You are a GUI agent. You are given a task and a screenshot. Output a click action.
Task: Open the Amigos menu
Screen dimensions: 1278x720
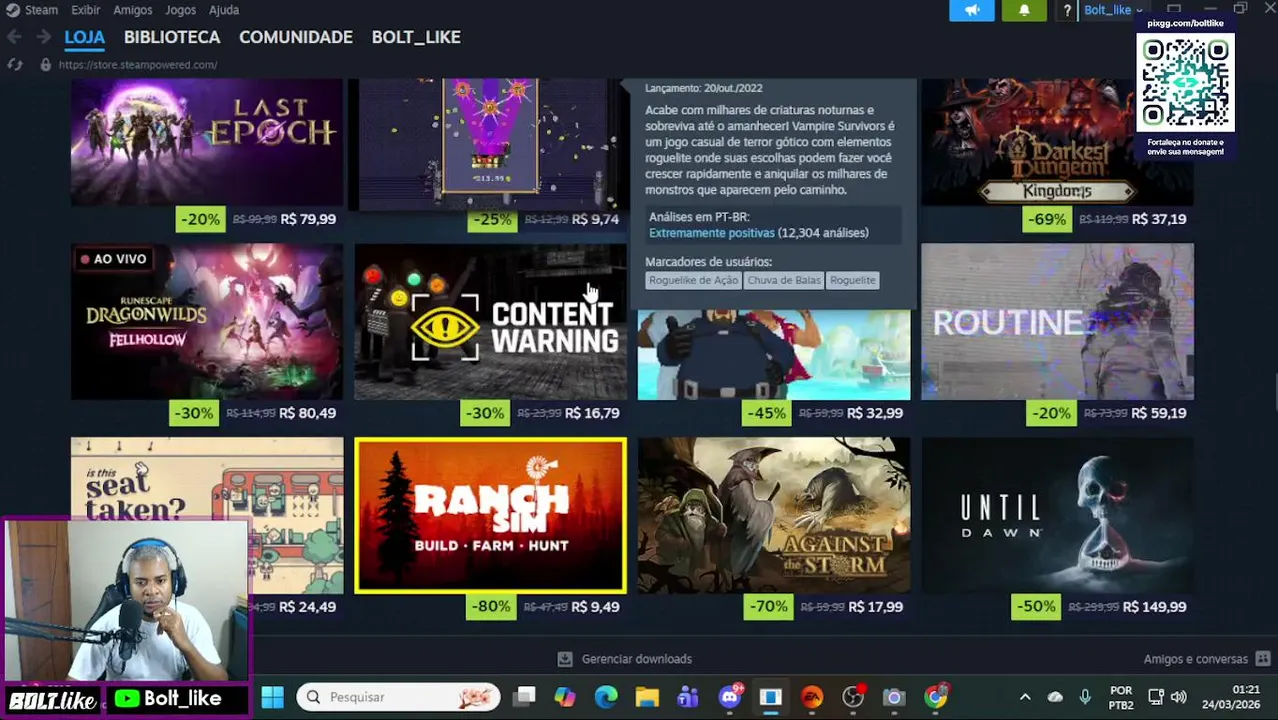(132, 10)
